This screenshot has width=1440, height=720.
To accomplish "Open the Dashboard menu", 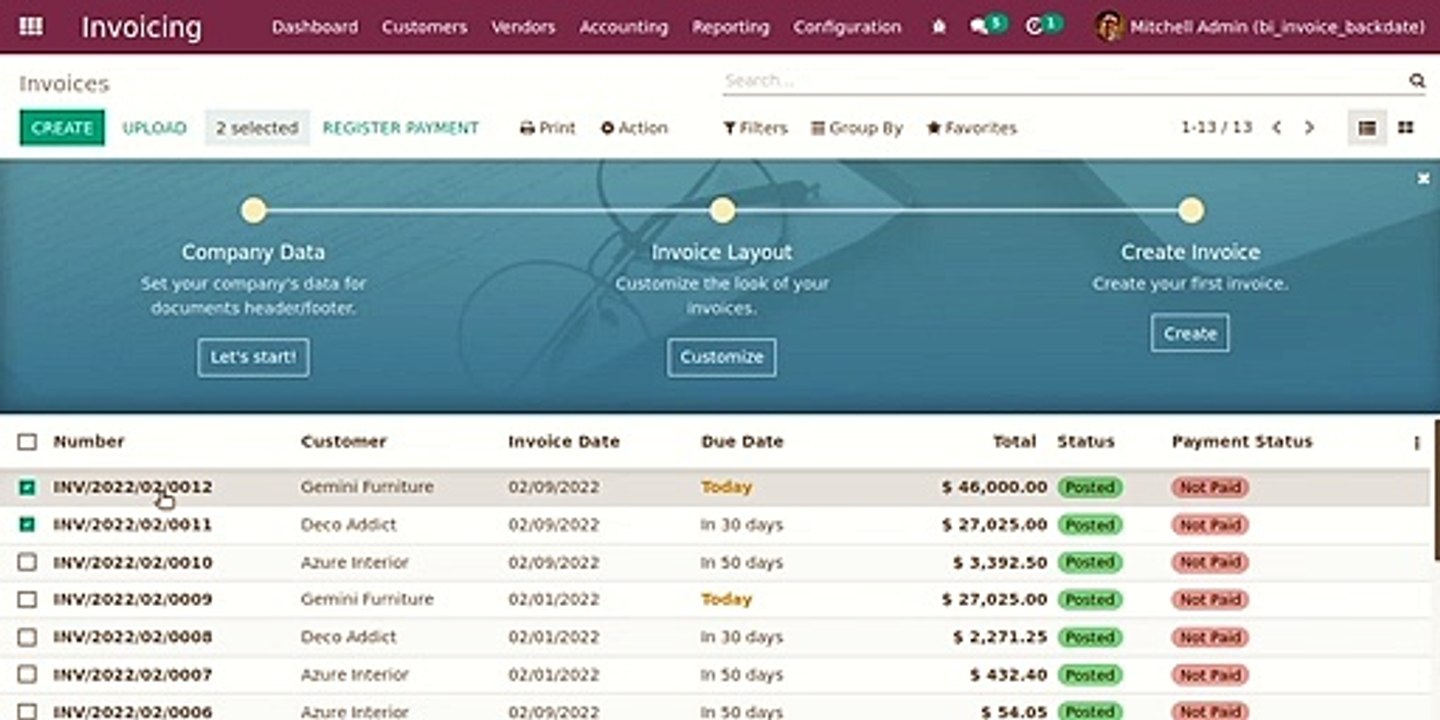I will 315,27.
